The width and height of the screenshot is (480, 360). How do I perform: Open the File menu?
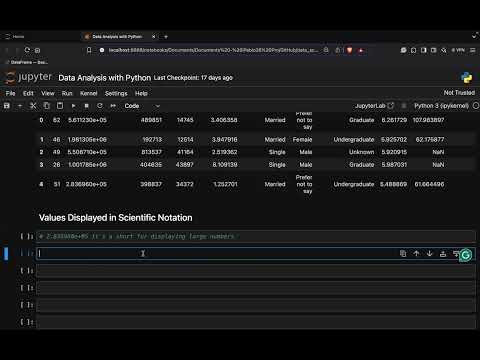pyautogui.click(x=10, y=93)
